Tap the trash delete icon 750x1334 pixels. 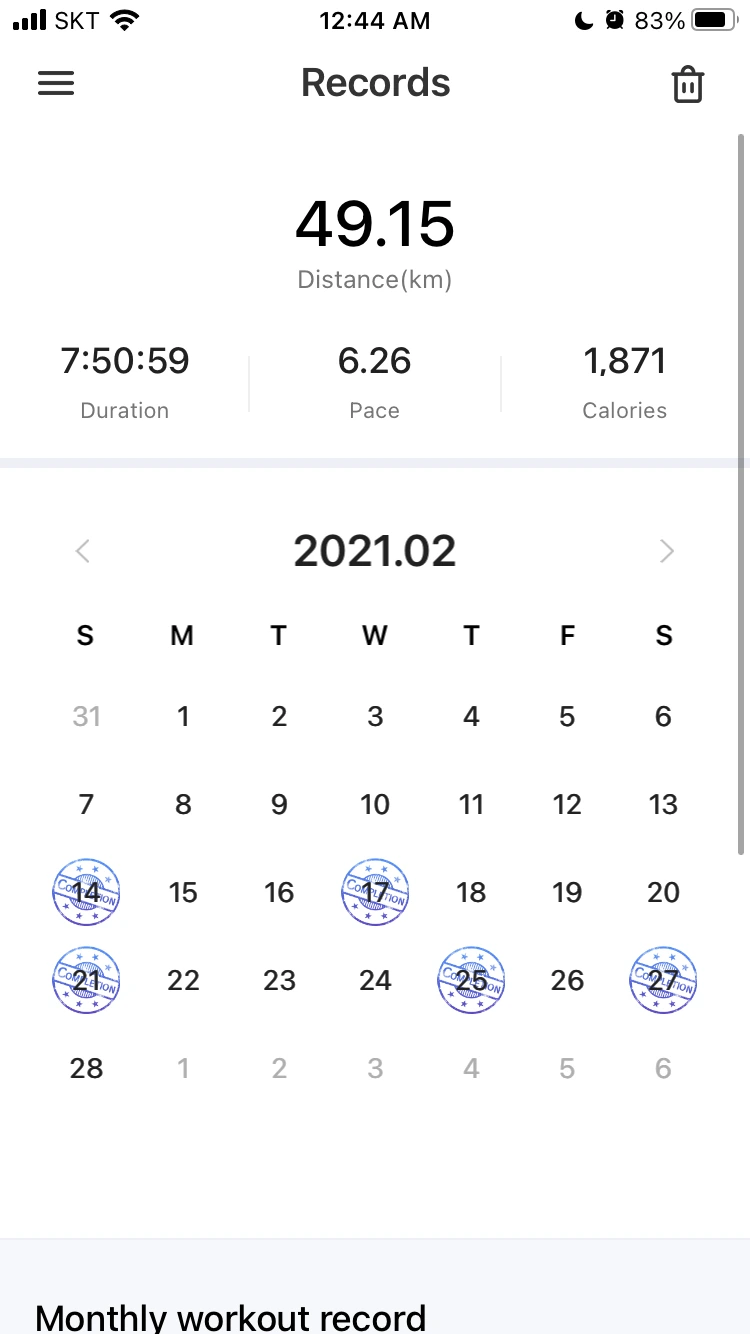[688, 84]
